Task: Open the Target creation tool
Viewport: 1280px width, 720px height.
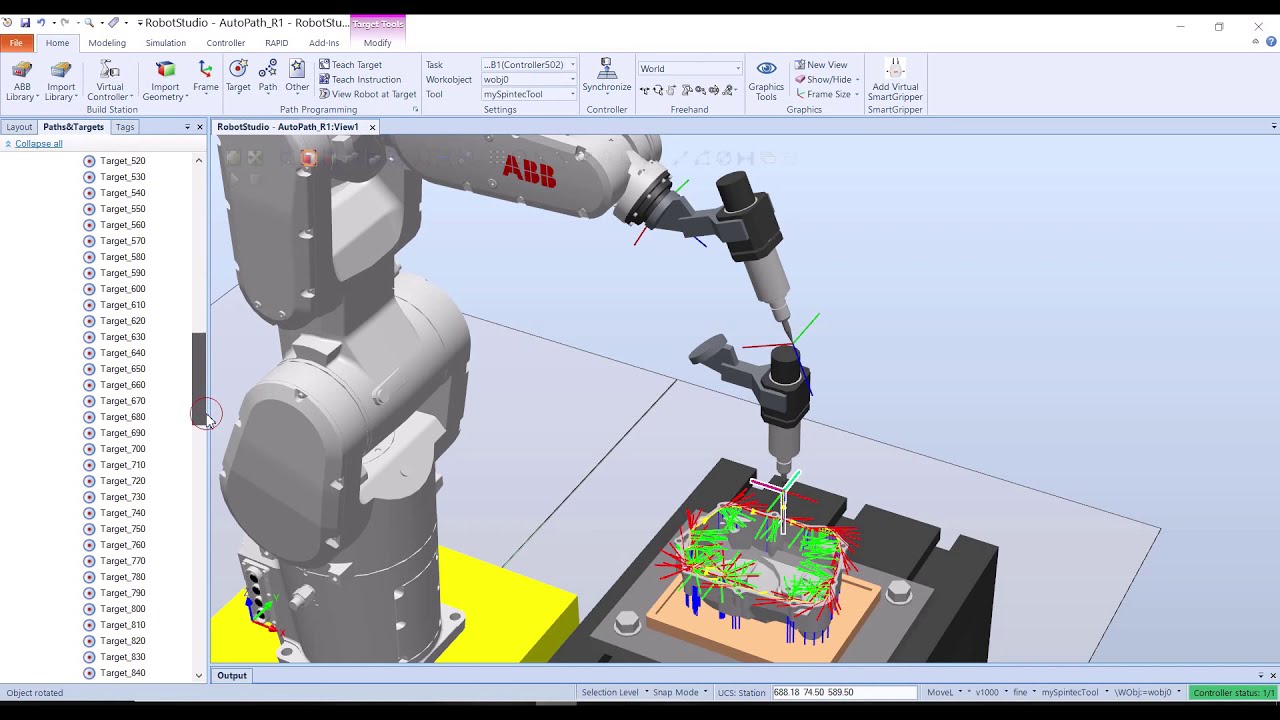Action: (x=238, y=77)
